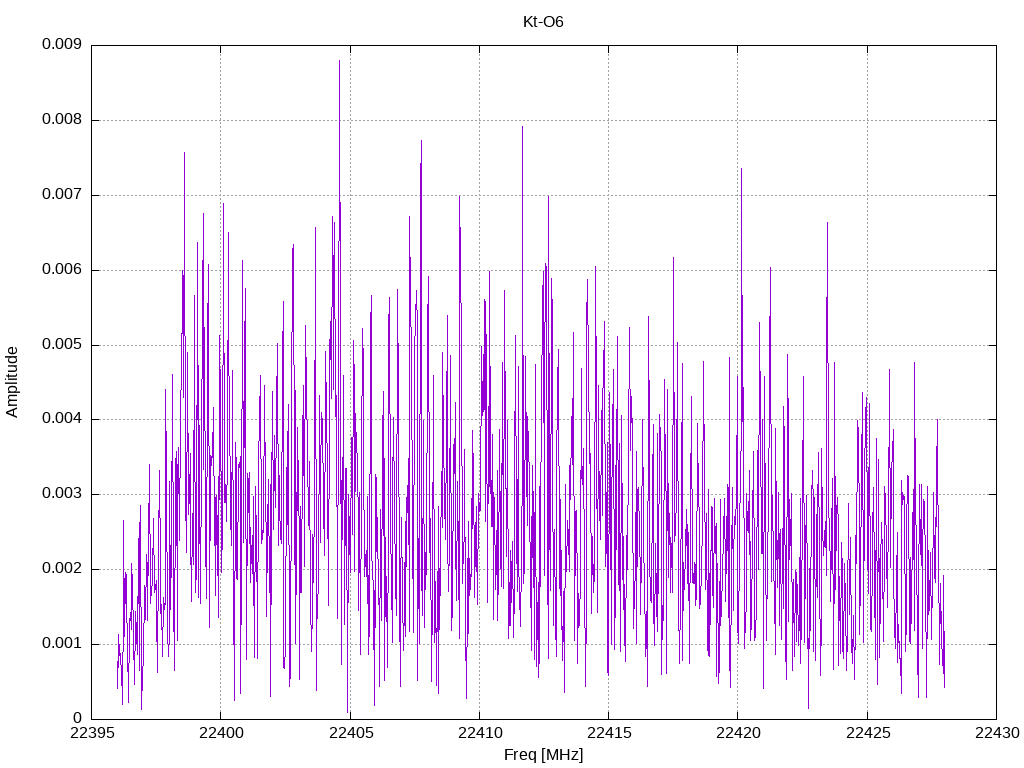Select the spike just above 22420 MHz
This screenshot has height=768, width=1024.
pyautogui.click(x=741, y=170)
